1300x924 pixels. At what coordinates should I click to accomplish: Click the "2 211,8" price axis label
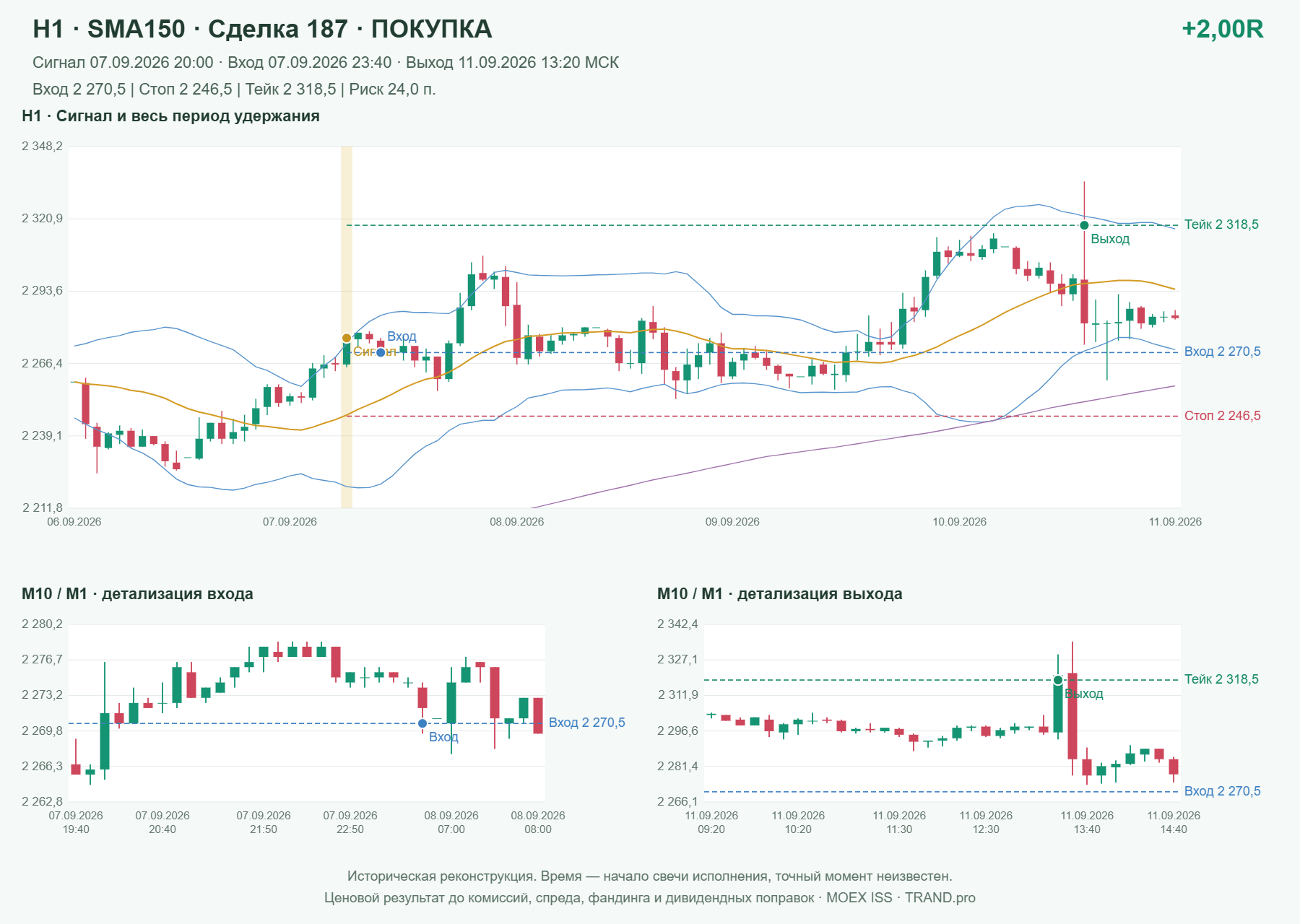(x=42, y=508)
